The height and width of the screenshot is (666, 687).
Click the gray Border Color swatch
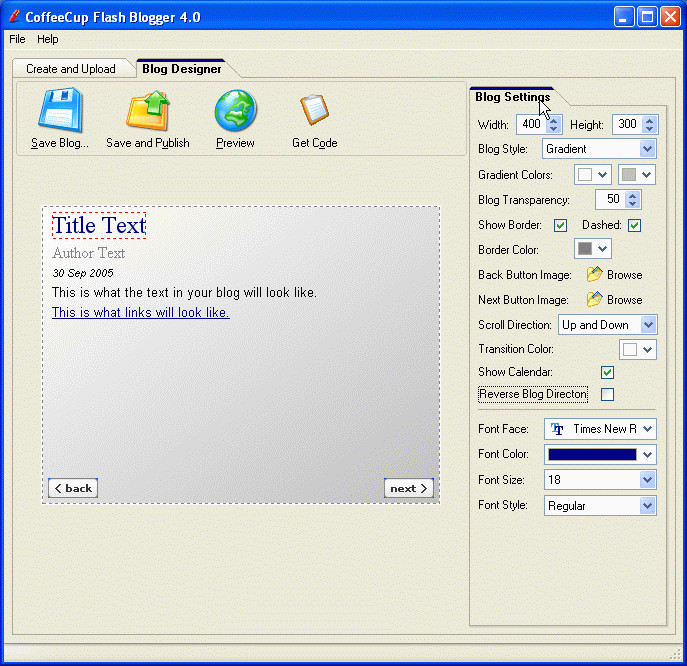click(585, 249)
